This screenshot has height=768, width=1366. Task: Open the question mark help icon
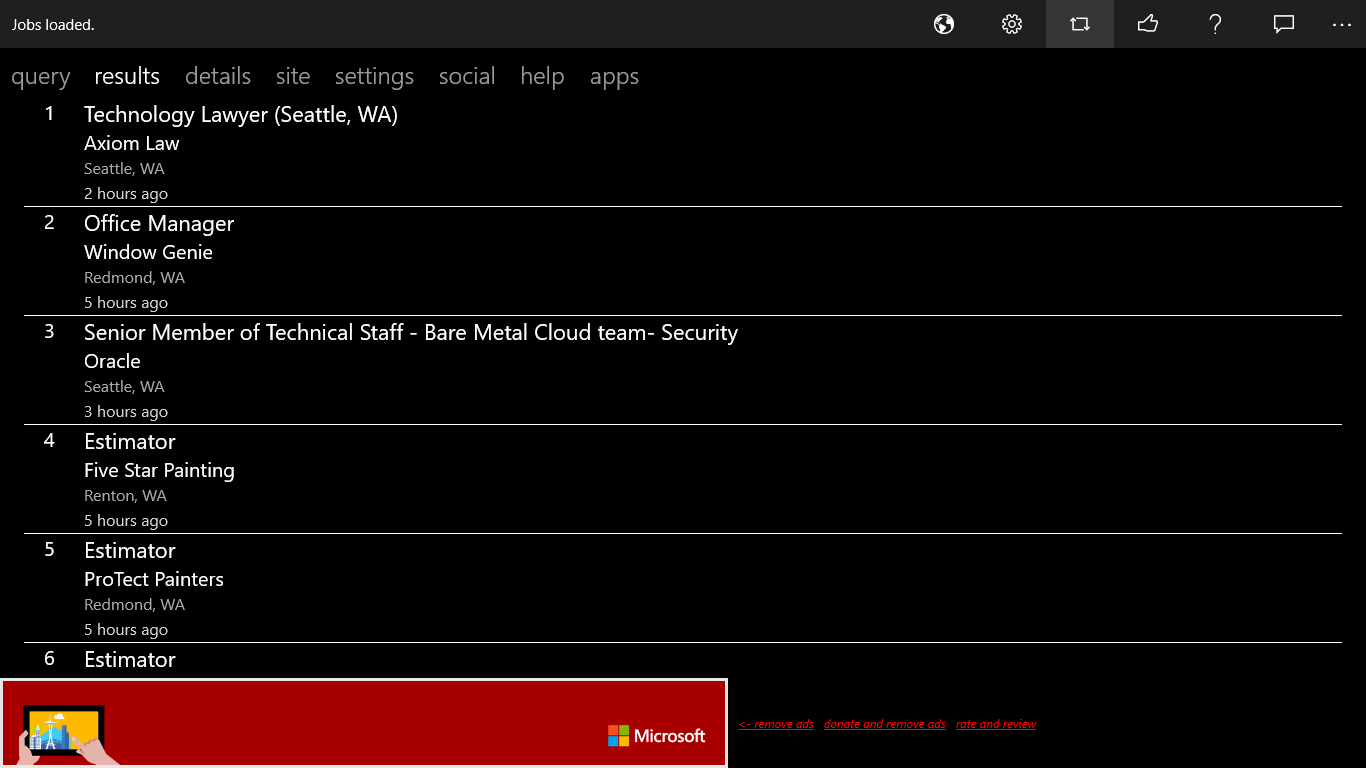[x=1216, y=24]
